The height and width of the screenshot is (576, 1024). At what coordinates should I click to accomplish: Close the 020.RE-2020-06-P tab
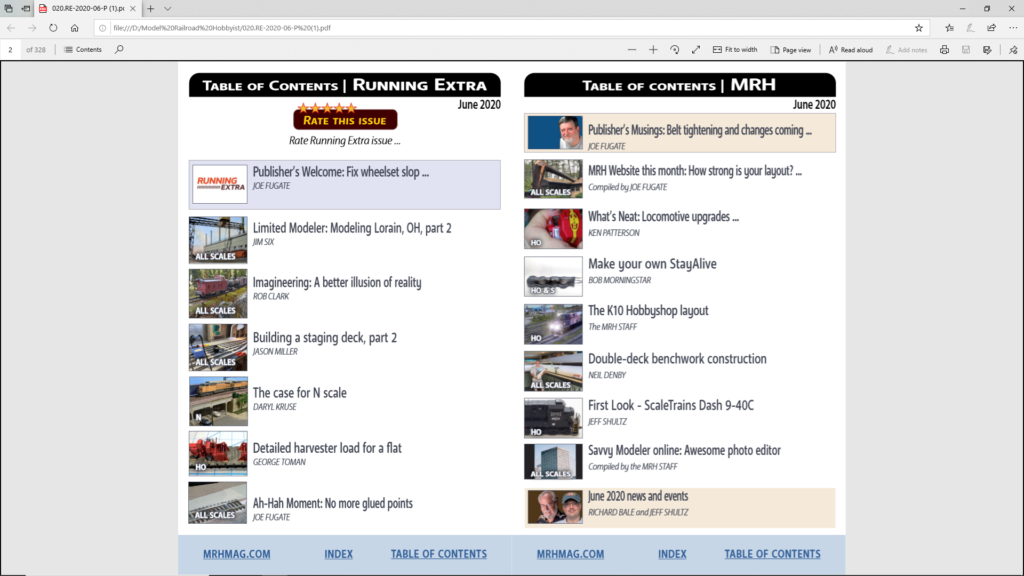[133, 8]
